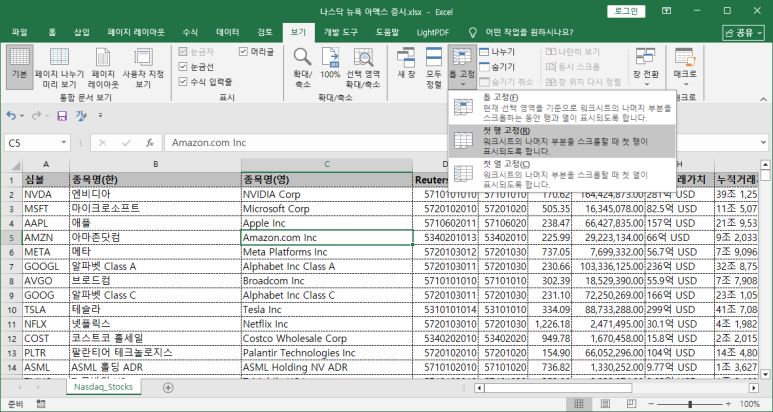Viewport: 773px width, 412px height.
Task: Open the Formulas (수식) tab
Action: click(x=190, y=33)
